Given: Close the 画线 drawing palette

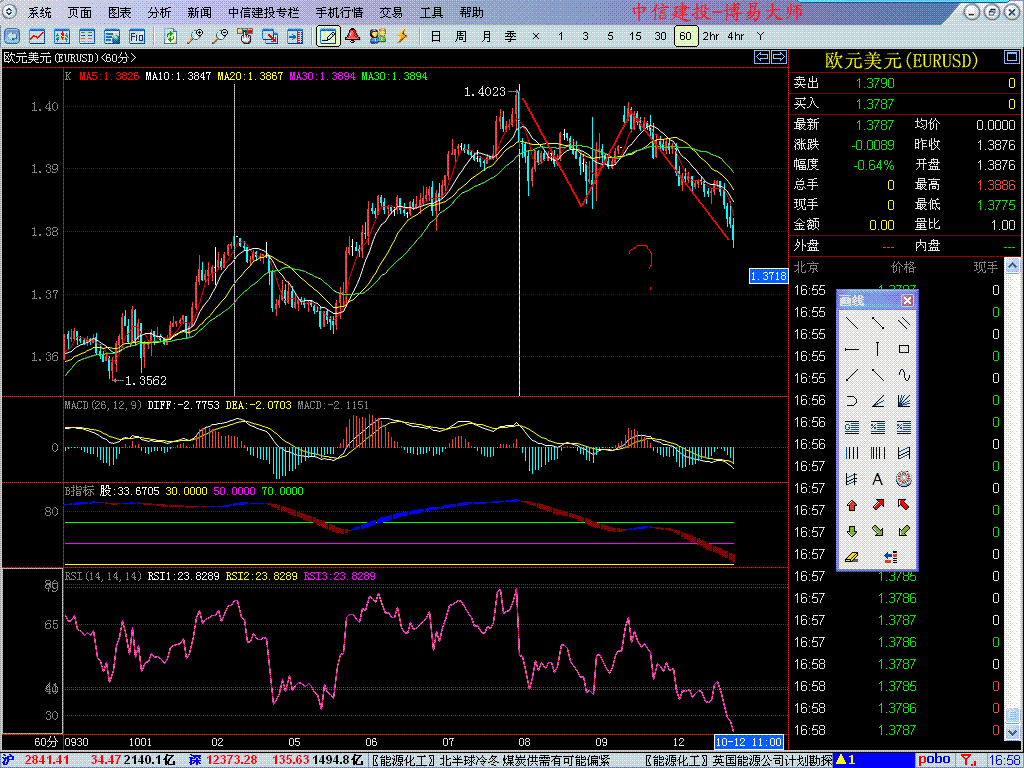Looking at the screenshot, I should 907,300.
